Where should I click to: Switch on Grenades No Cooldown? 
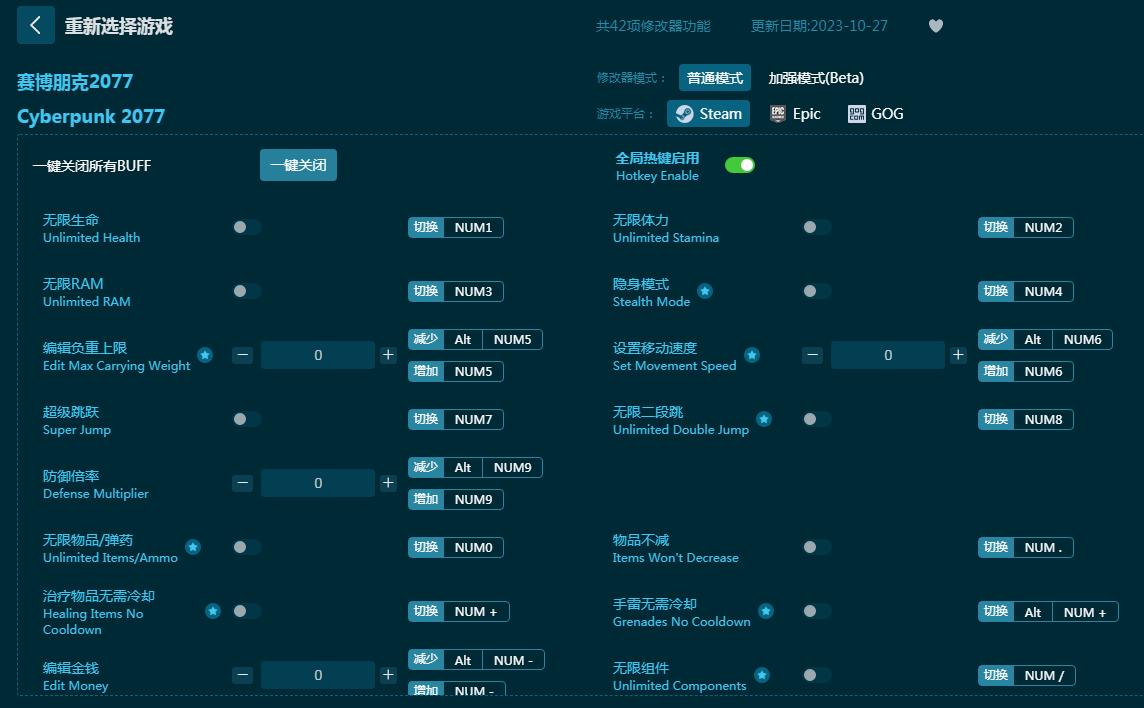coord(816,611)
